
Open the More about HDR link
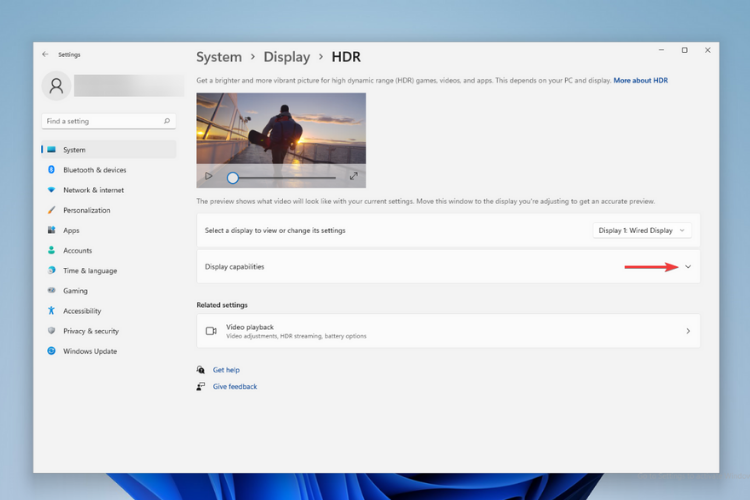[640, 80]
